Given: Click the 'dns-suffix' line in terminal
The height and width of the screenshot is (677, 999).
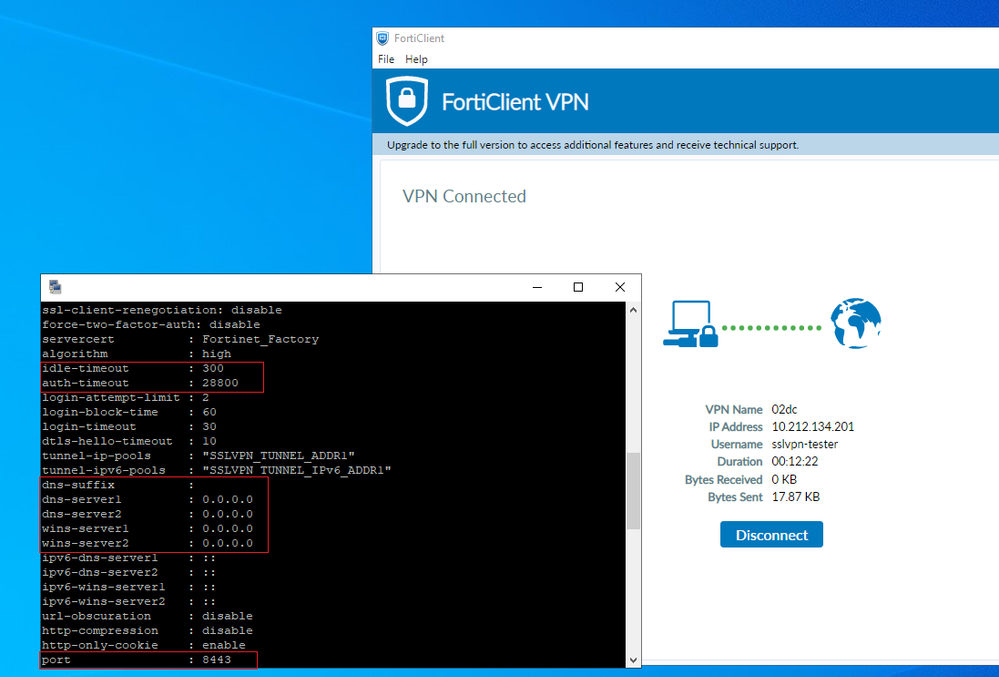Looking at the screenshot, I should click(118, 485).
